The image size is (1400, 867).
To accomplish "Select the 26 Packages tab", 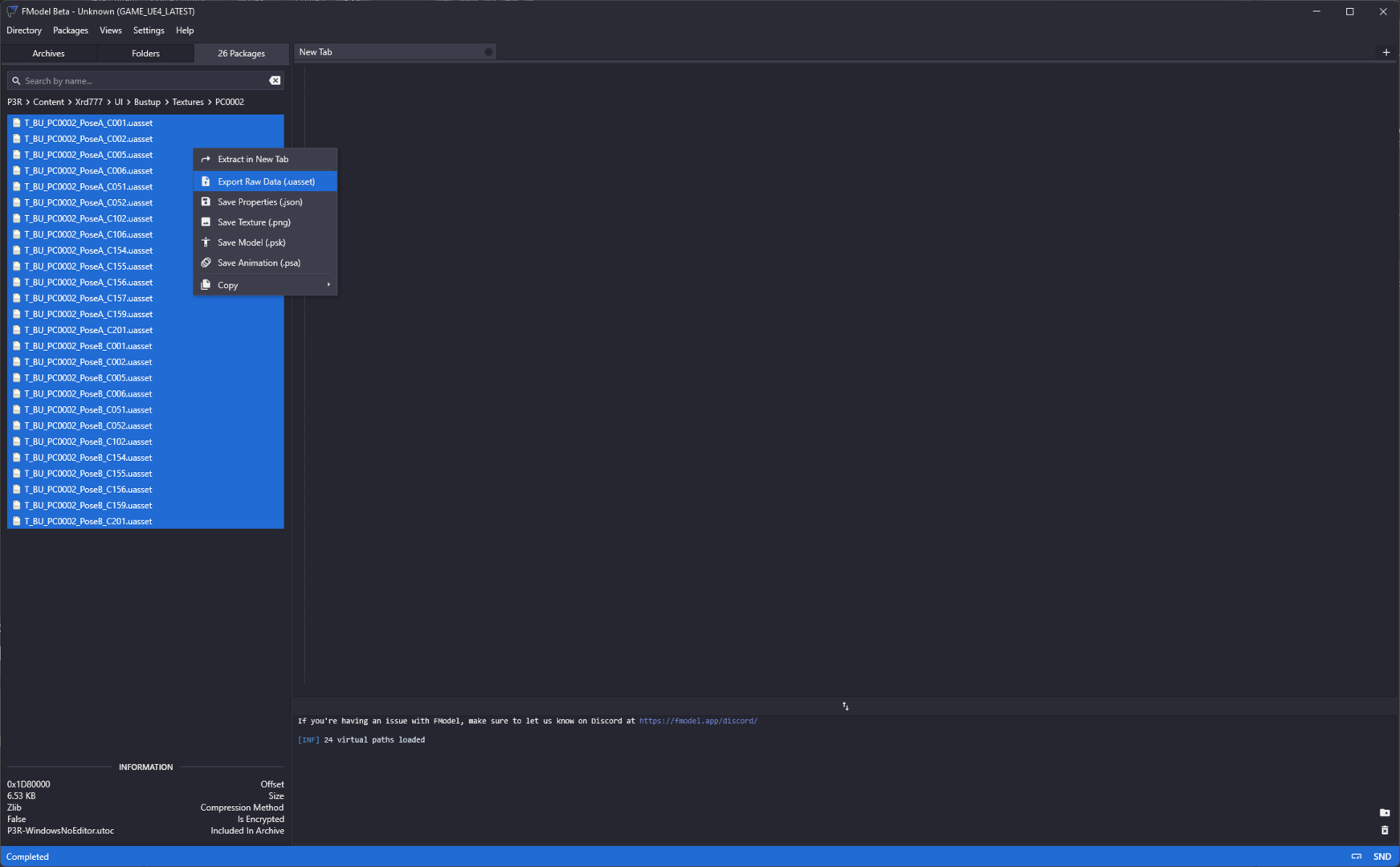I will coord(242,53).
